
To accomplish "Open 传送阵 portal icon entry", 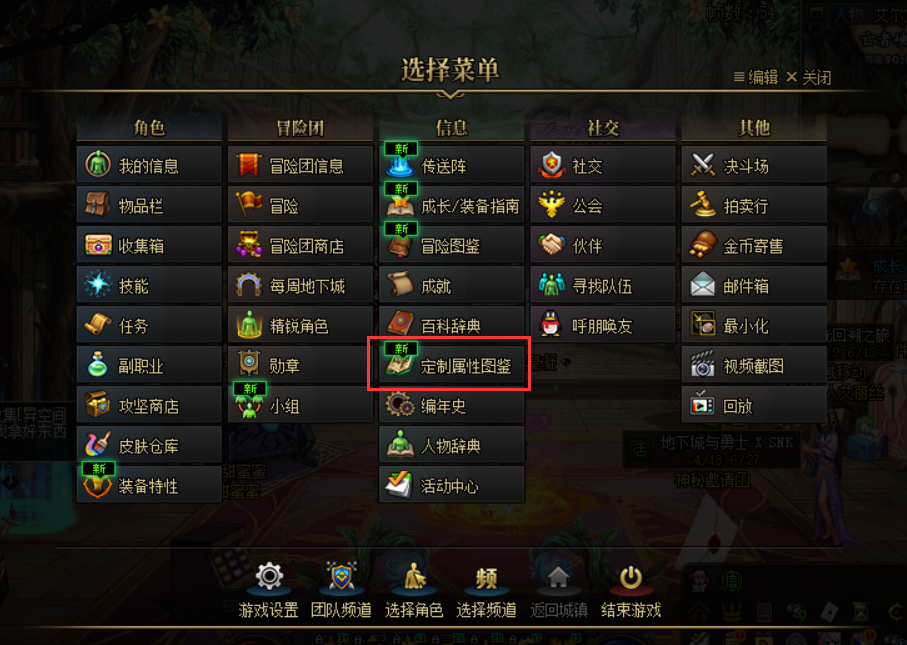I will [400, 164].
